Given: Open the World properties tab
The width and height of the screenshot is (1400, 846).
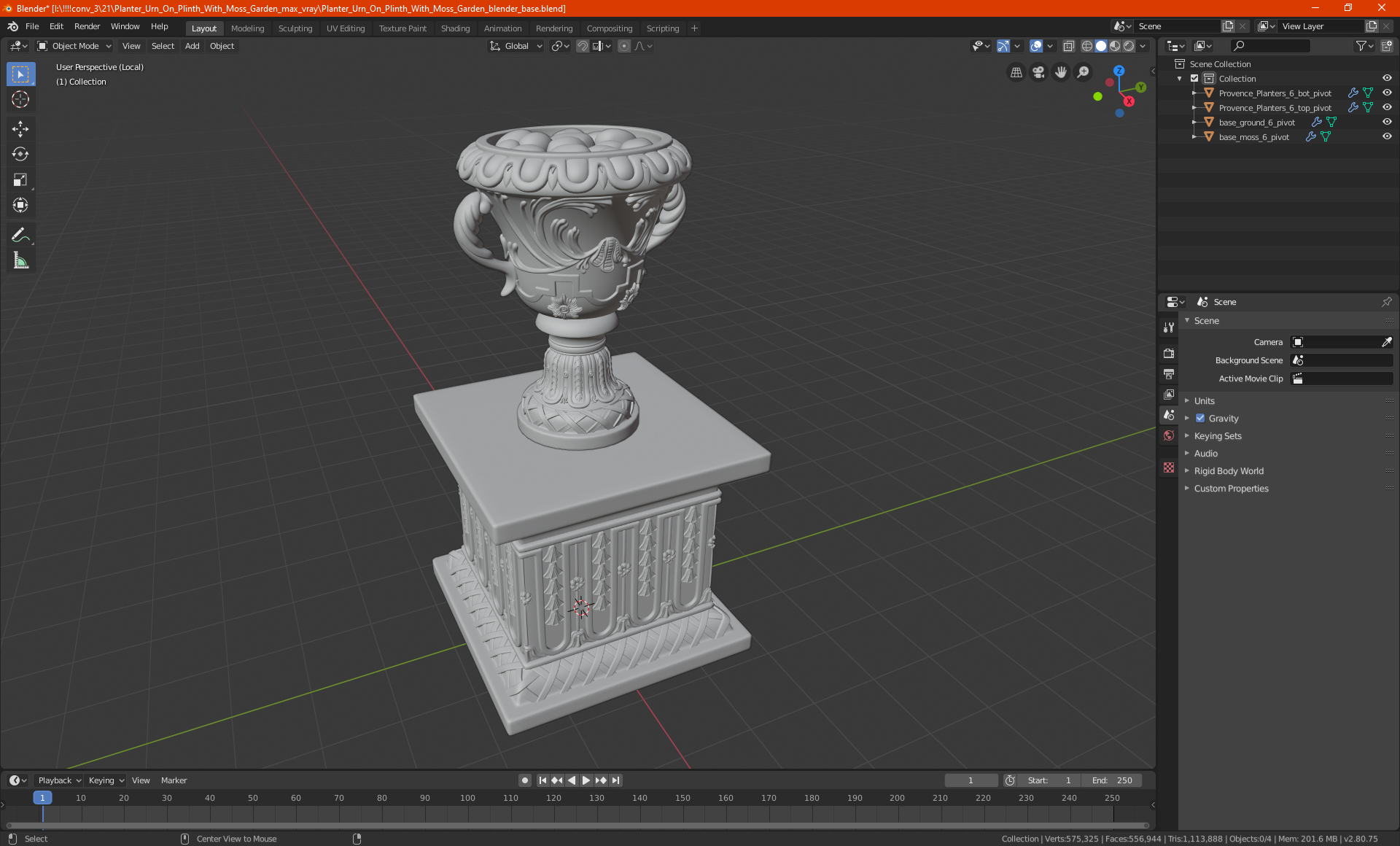Looking at the screenshot, I should pos(1169,435).
